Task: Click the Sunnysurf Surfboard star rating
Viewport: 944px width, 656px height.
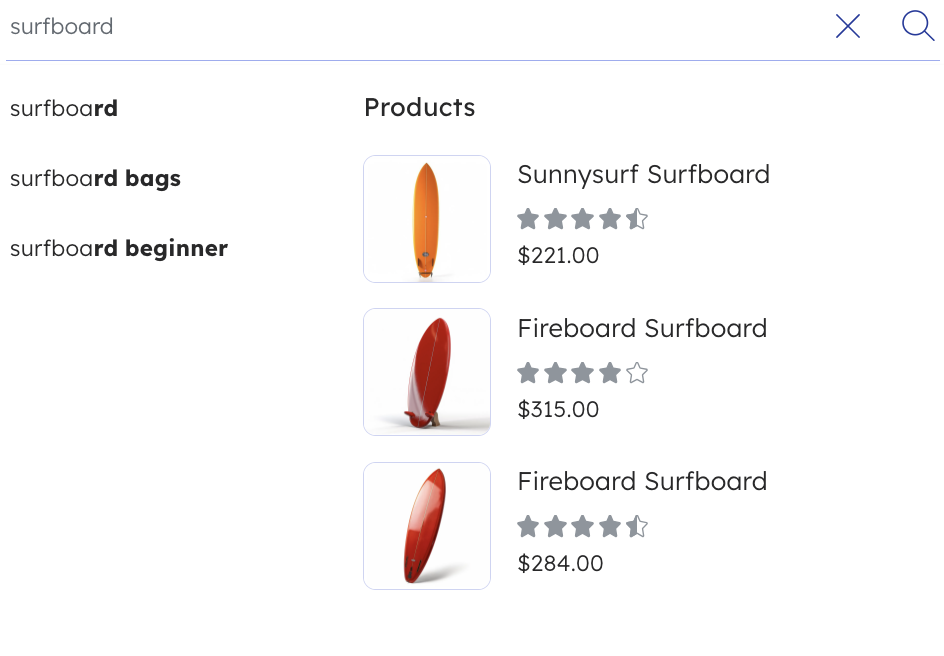Action: [x=583, y=219]
